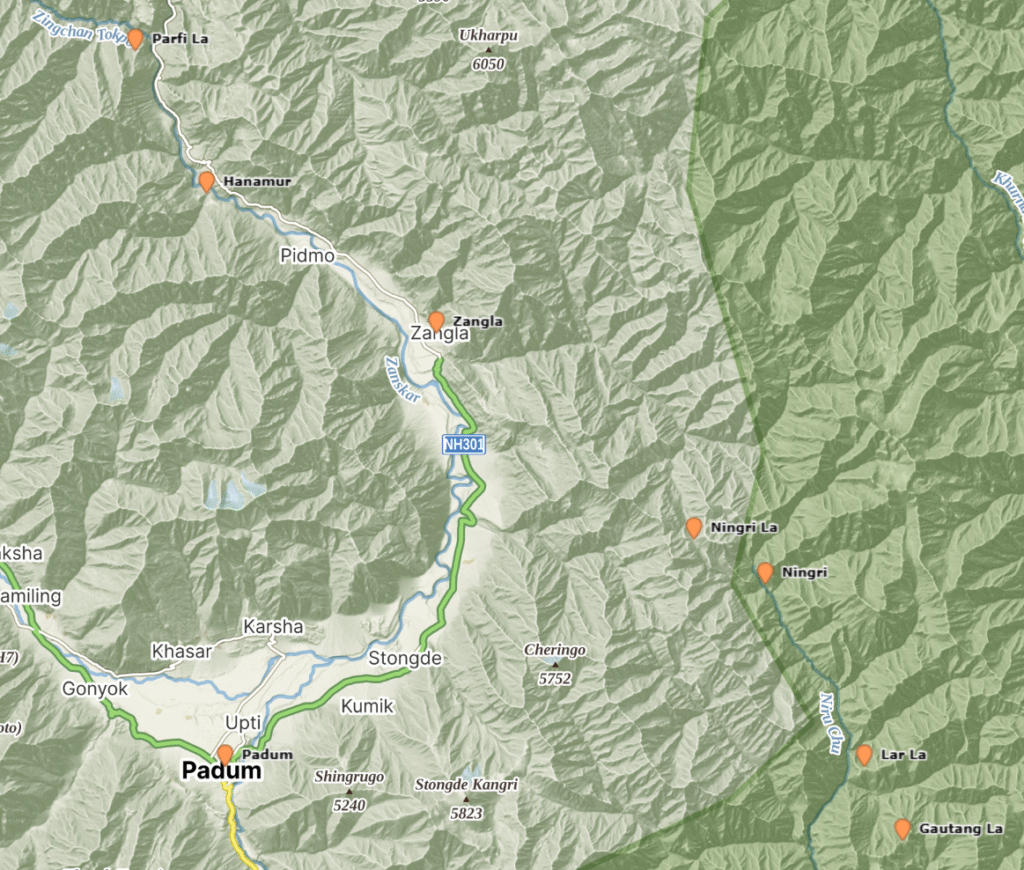
Task: Click the Kumik village label
Action: pyautogui.click(x=368, y=706)
